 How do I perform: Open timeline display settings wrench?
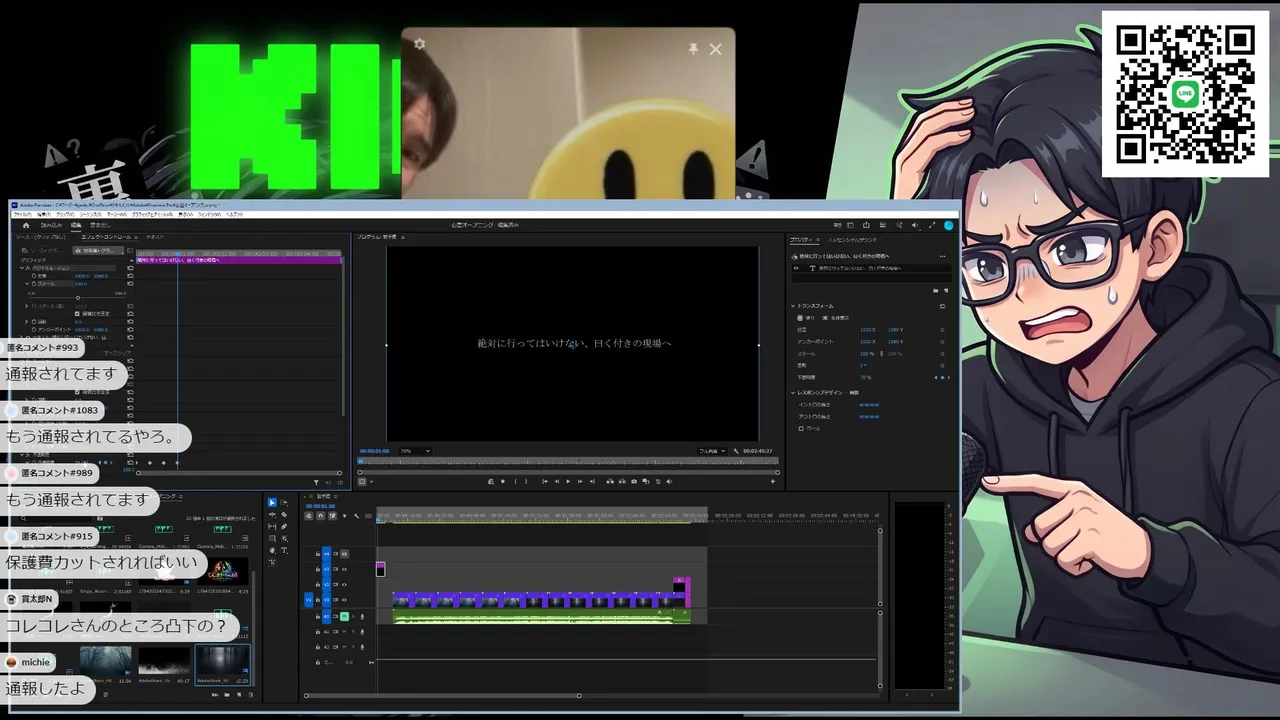click(x=356, y=516)
